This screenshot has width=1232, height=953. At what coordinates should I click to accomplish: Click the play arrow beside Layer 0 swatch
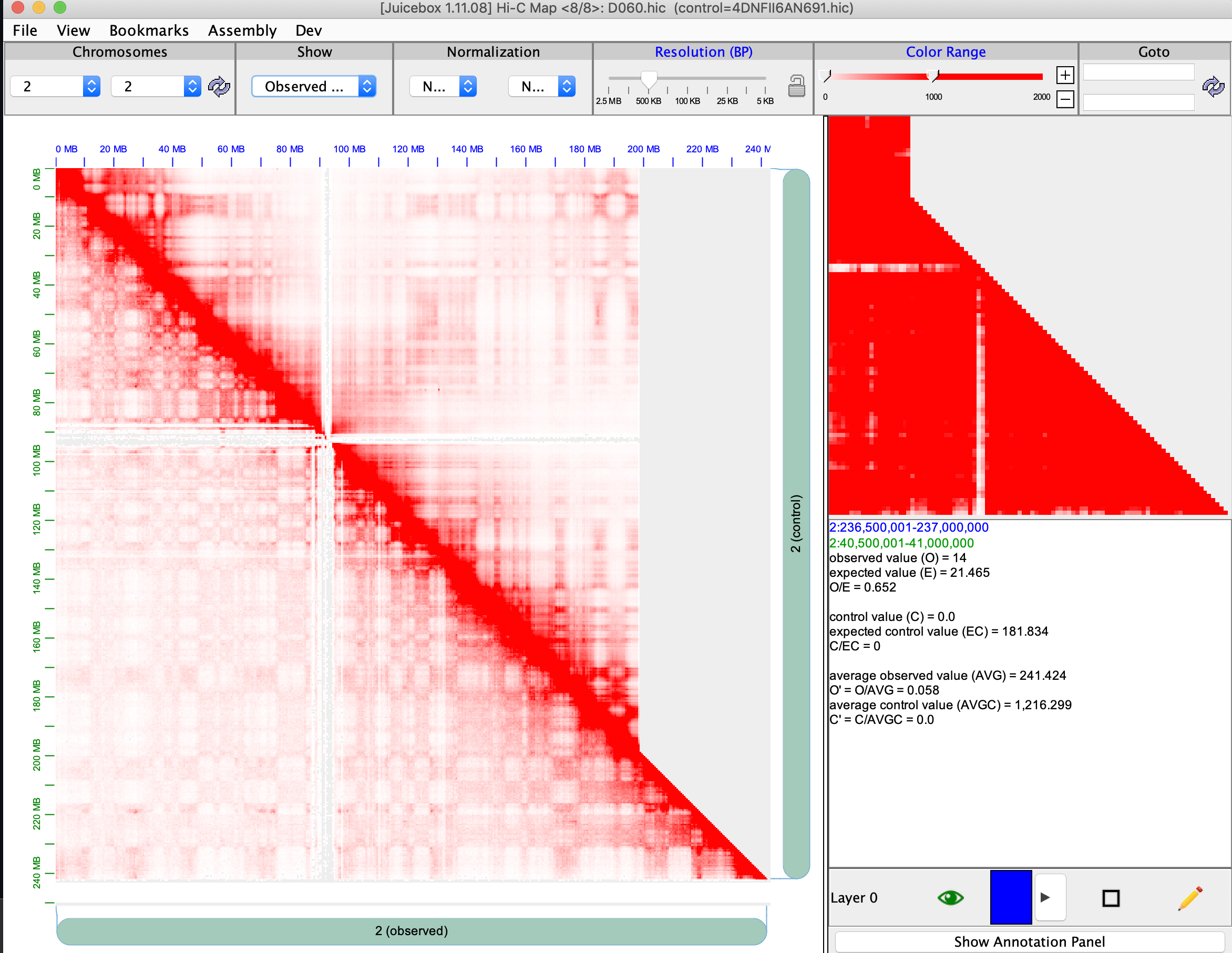tap(1049, 898)
